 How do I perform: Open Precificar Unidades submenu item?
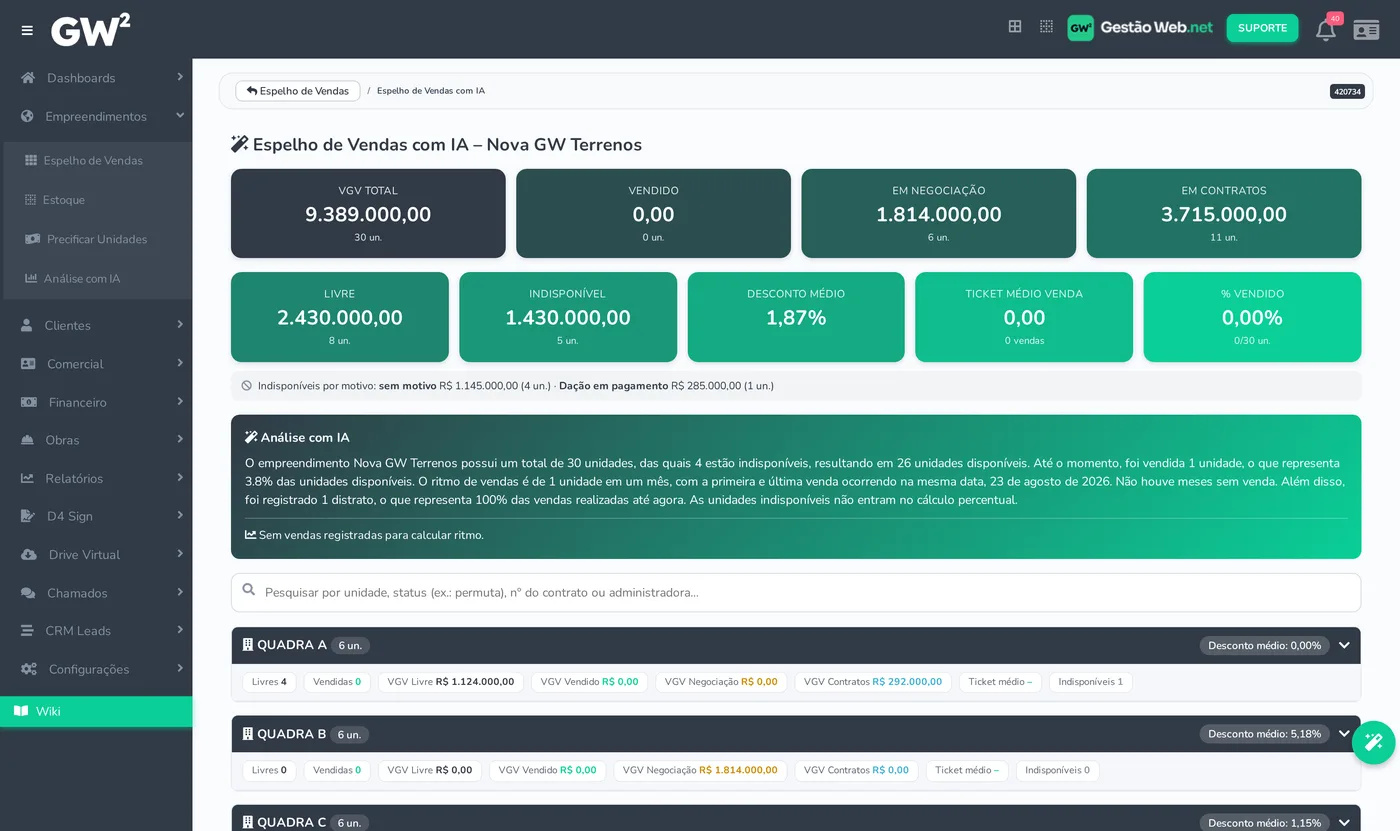pos(96,239)
